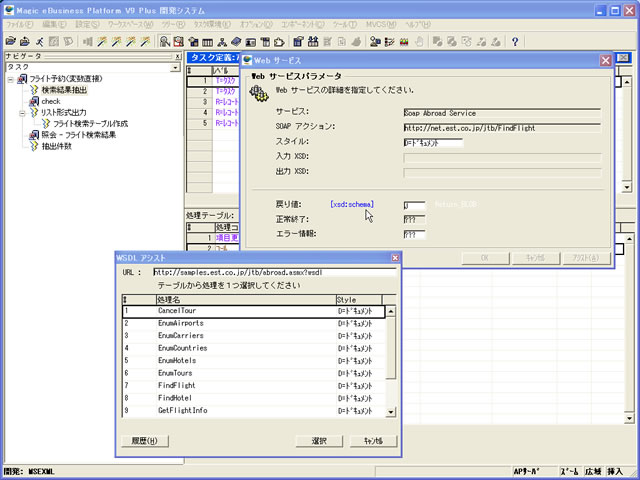Click the blue question mark help icon
This screenshot has height=480, width=640.
(x=515, y=41)
